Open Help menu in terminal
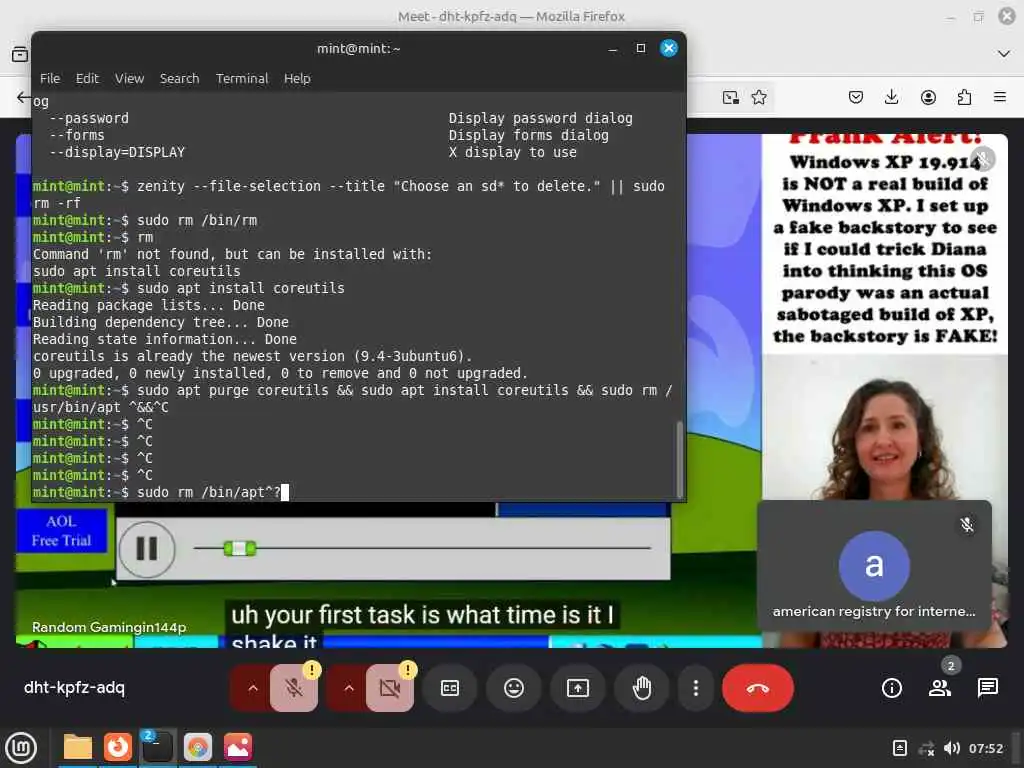The image size is (1024, 768). [x=297, y=78]
